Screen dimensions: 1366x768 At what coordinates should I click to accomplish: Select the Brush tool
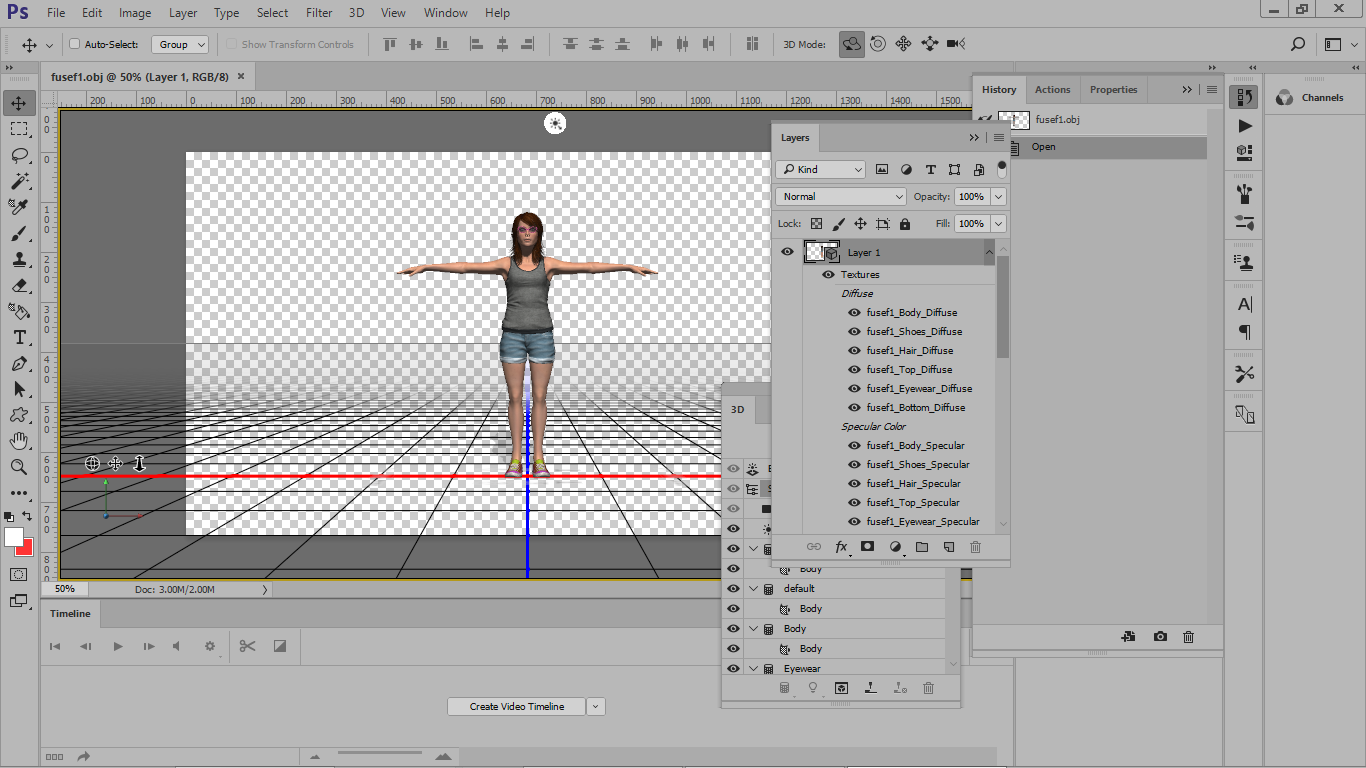coord(19,233)
